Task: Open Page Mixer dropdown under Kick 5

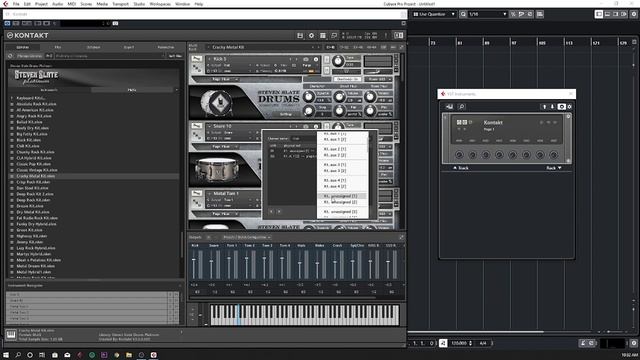Action: point(225,79)
